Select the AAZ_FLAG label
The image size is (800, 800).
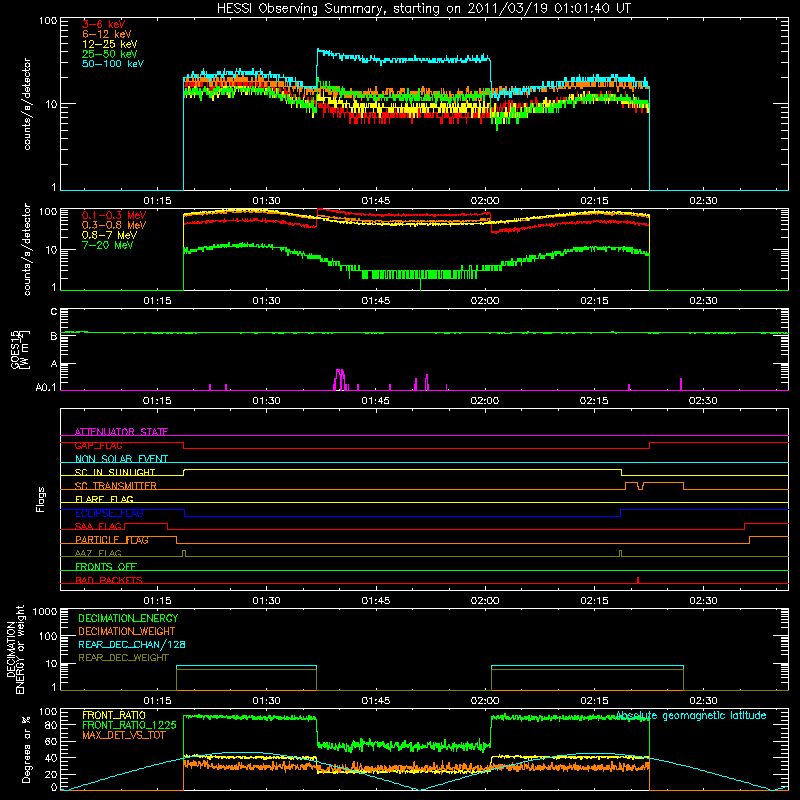98,553
